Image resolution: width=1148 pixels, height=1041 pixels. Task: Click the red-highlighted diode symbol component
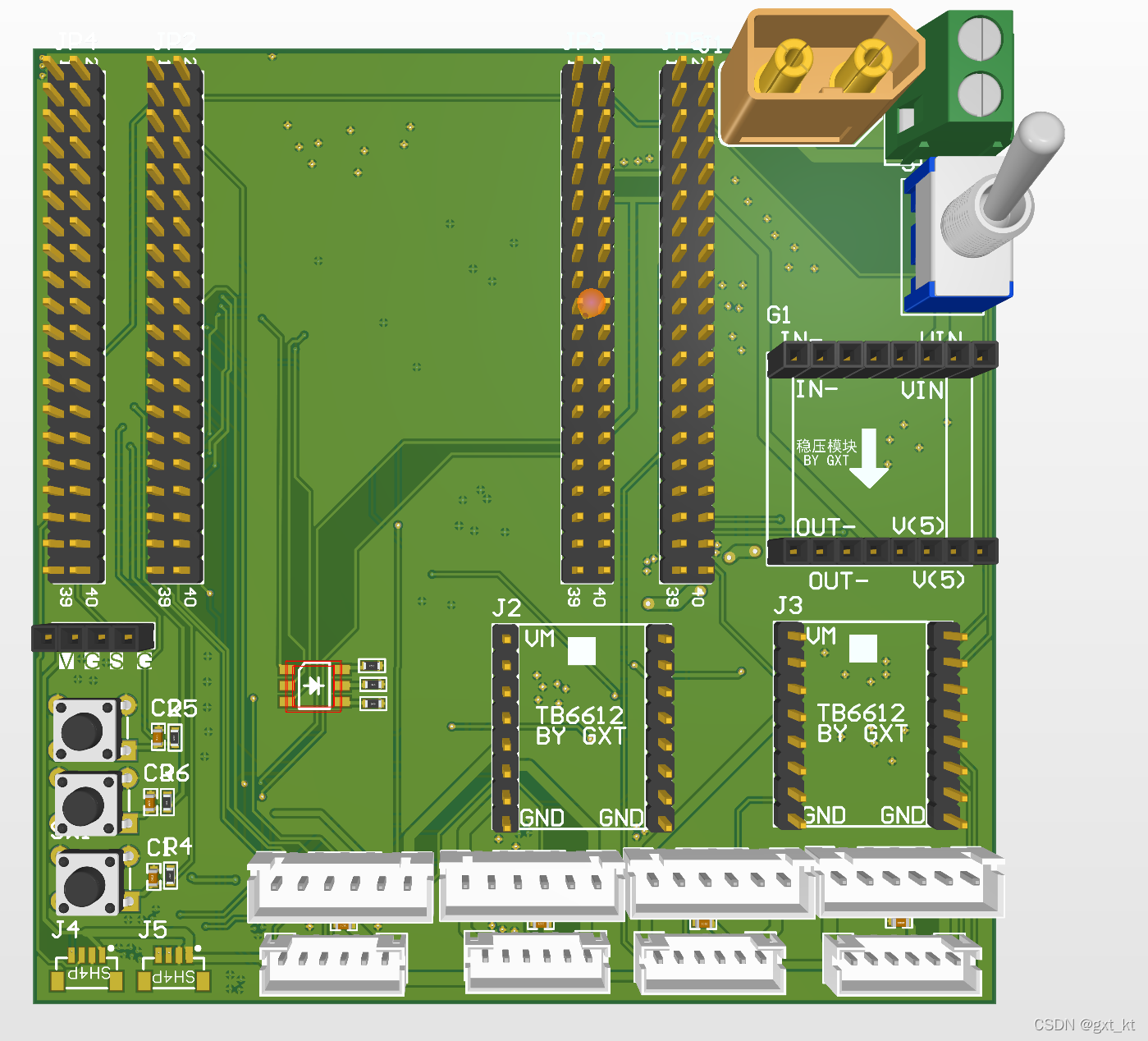click(x=316, y=686)
